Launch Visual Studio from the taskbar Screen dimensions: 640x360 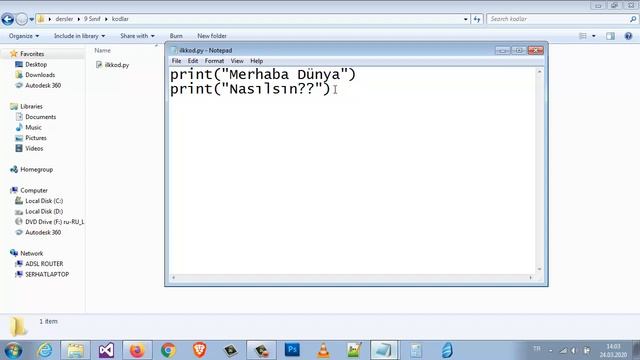tap(106, 350)
